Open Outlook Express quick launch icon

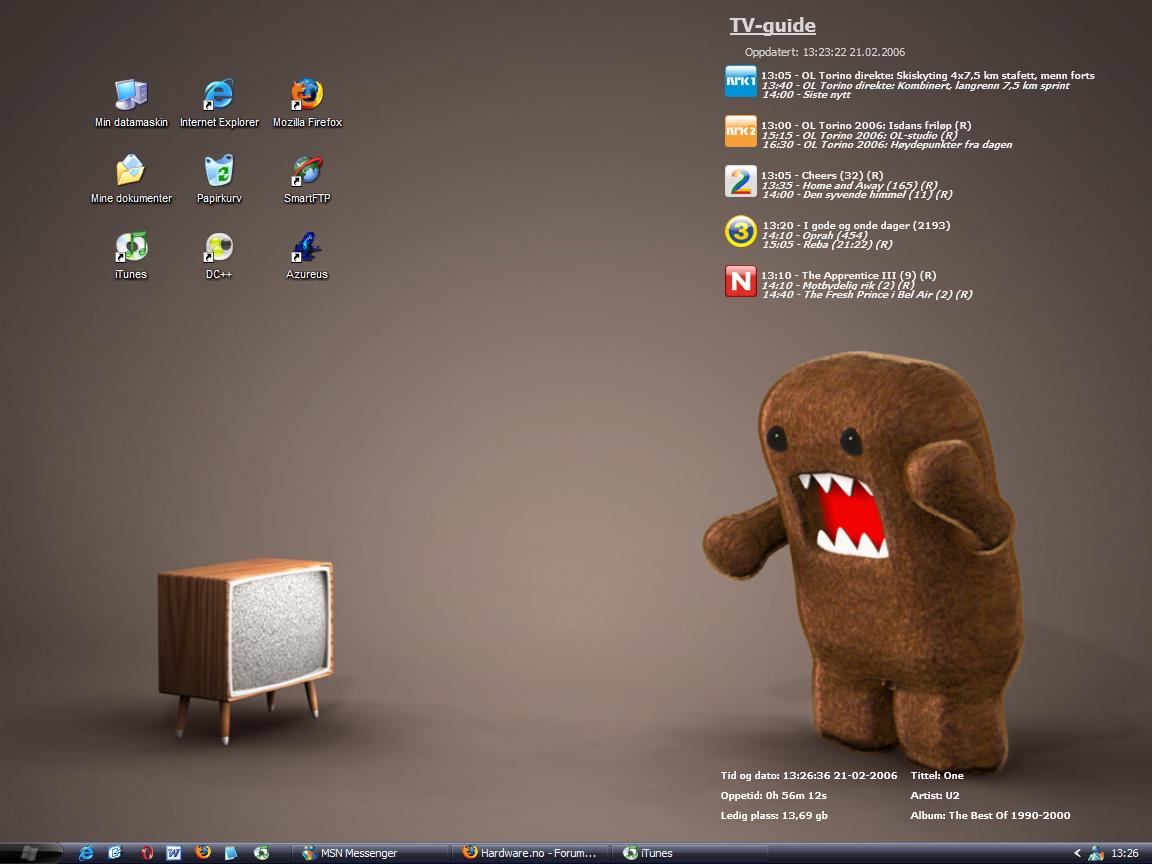pyautogui.click(x=115, y=853)
